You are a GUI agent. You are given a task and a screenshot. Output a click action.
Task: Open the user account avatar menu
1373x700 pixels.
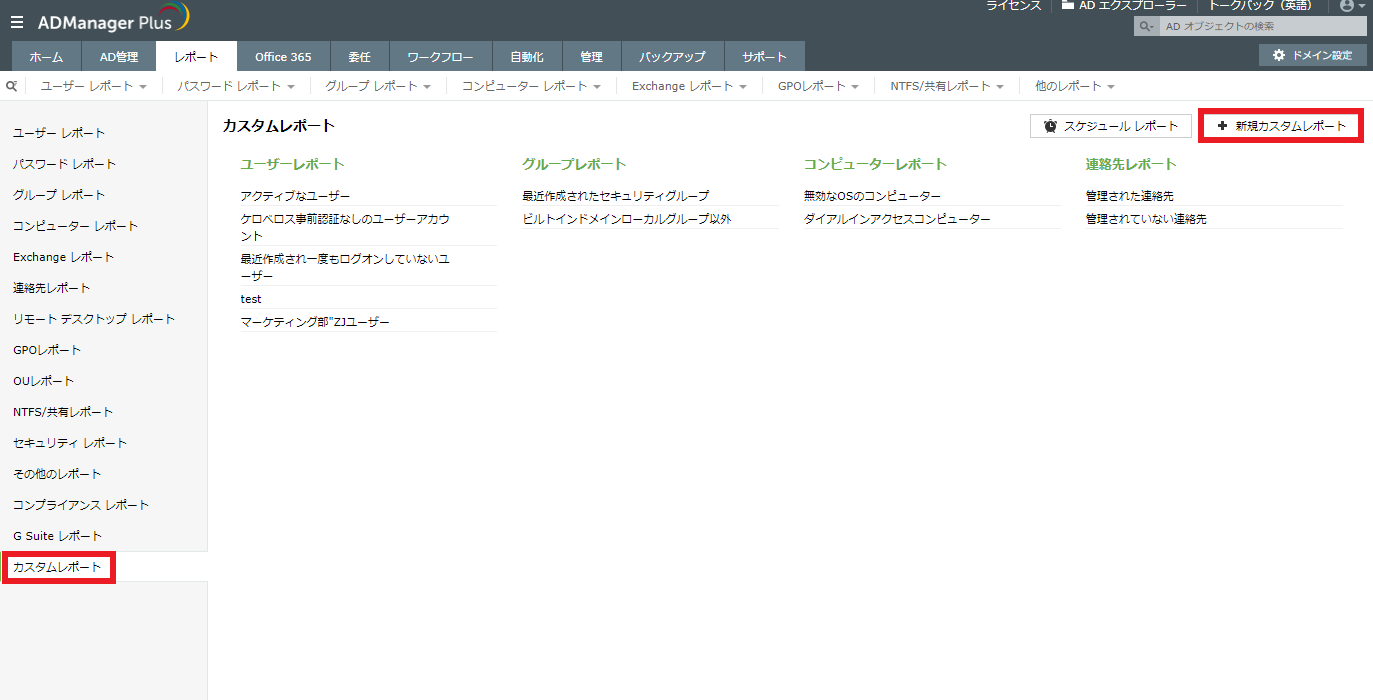coord(1352,5)
